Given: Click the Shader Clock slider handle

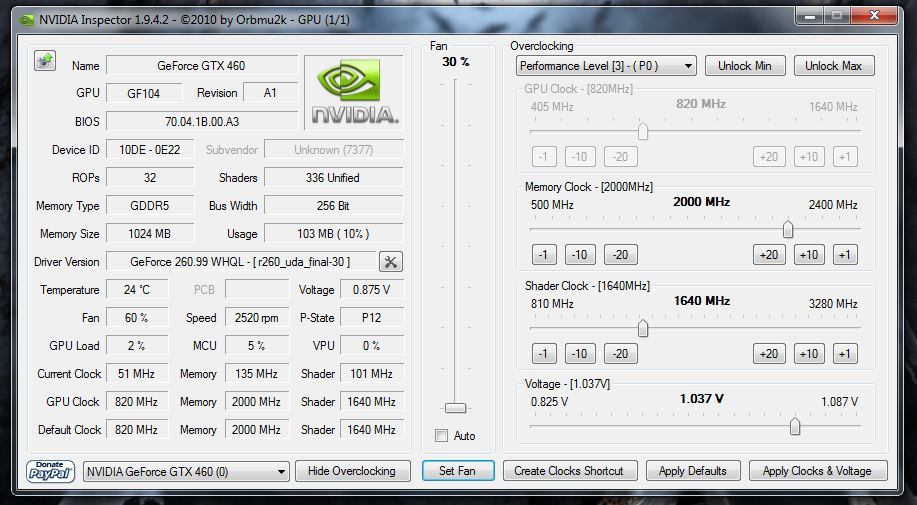Looking at the screenshot, I should pyautogui.click(x=643, y=328).
